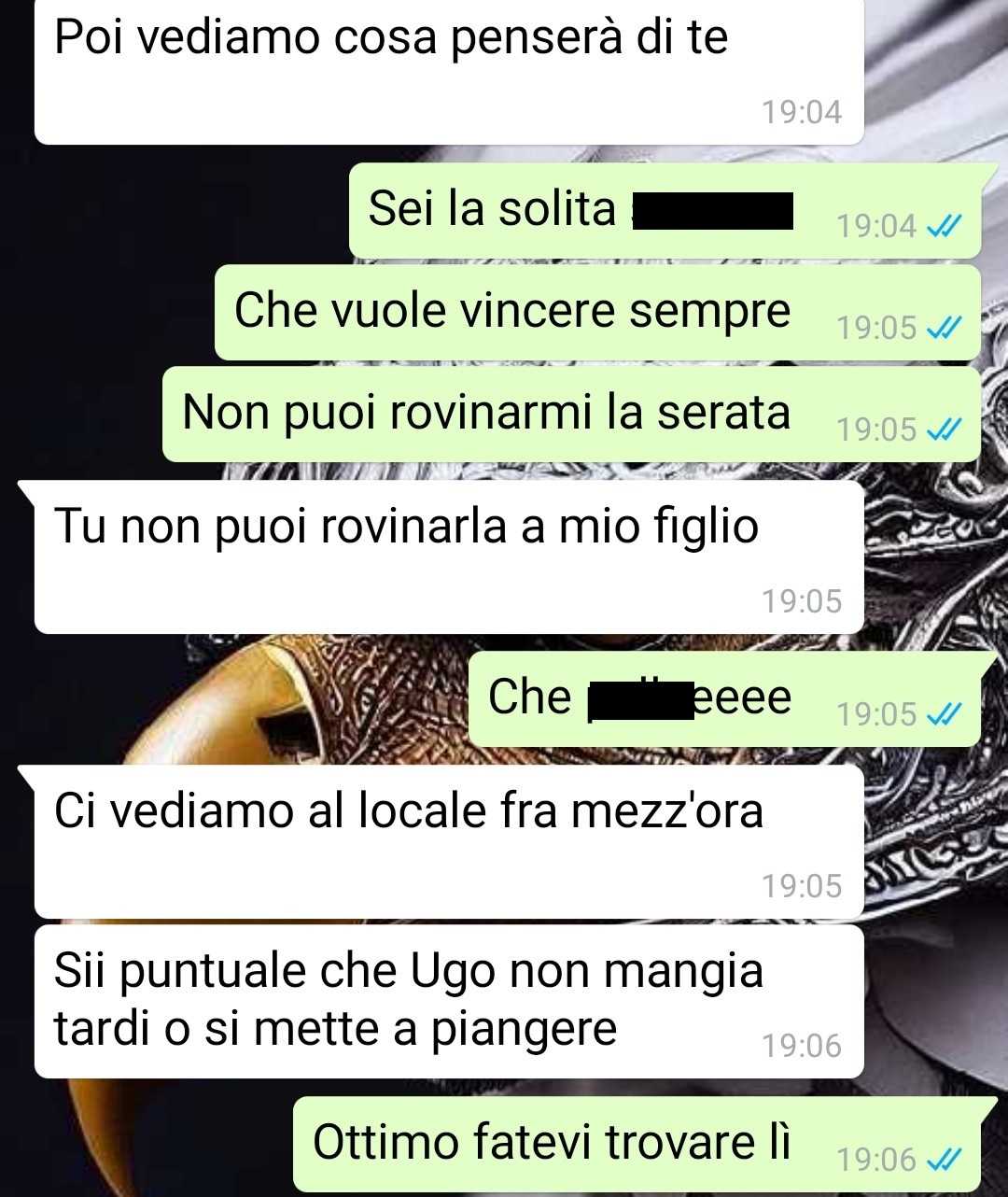1008x1197 pixels.
Task: Tap the 19:06 timestamp on the 'Sii puntuale' message
Action: 802,1046
